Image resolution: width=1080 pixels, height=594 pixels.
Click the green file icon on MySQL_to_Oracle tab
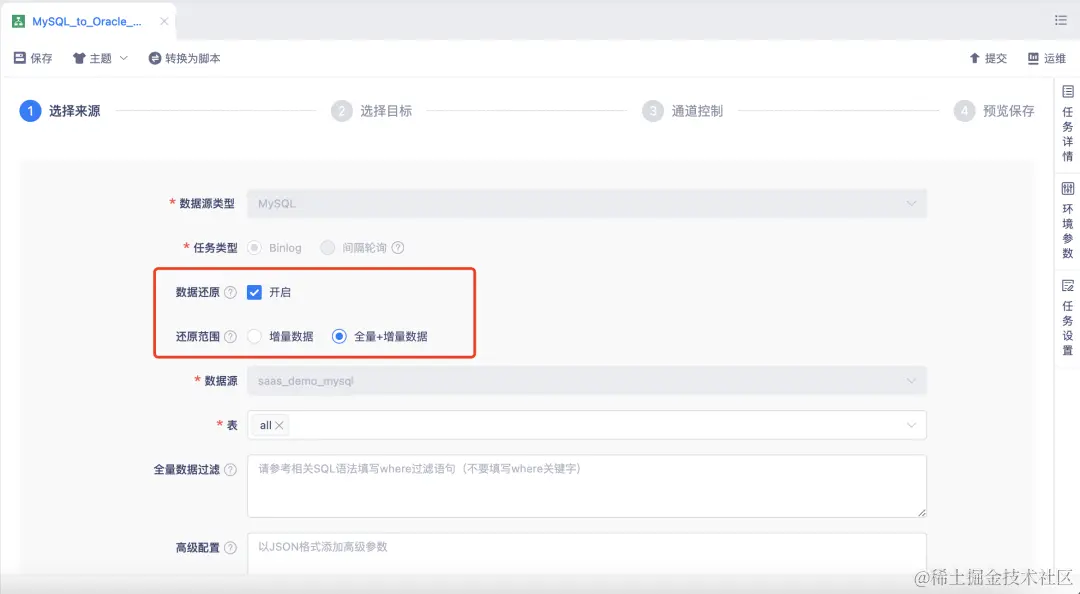coord(19,21)
